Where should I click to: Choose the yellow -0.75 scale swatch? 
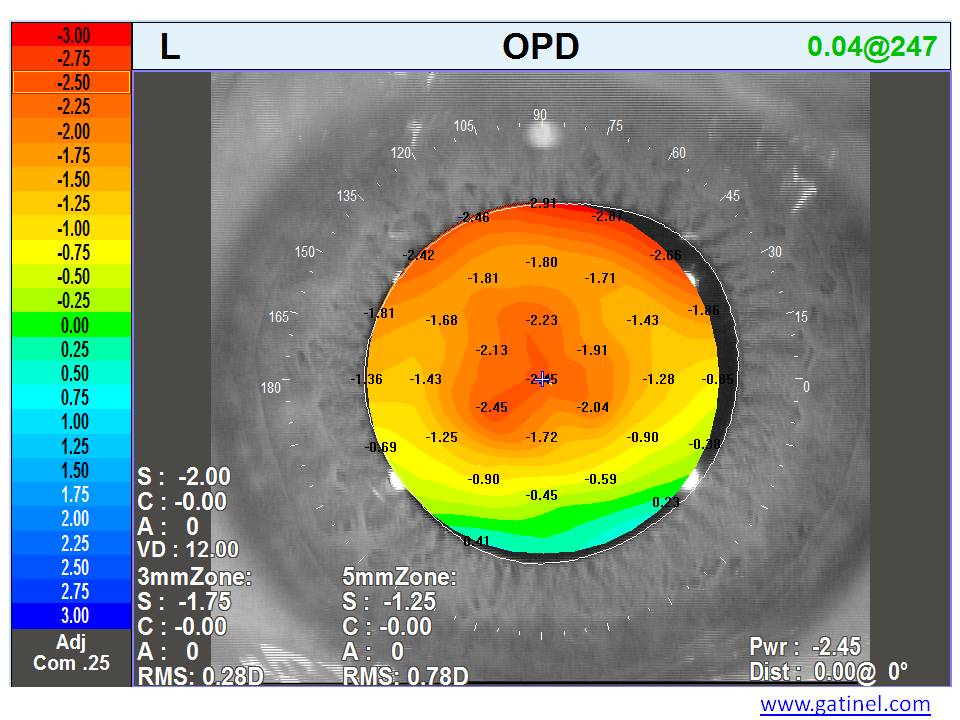click(72, 252)
